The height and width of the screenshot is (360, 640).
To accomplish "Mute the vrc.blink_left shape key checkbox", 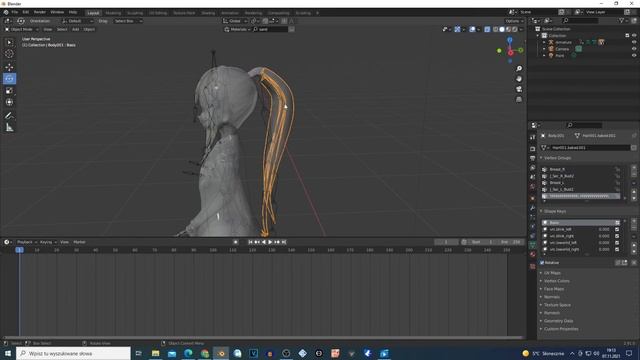I will (x=617, y=229).
